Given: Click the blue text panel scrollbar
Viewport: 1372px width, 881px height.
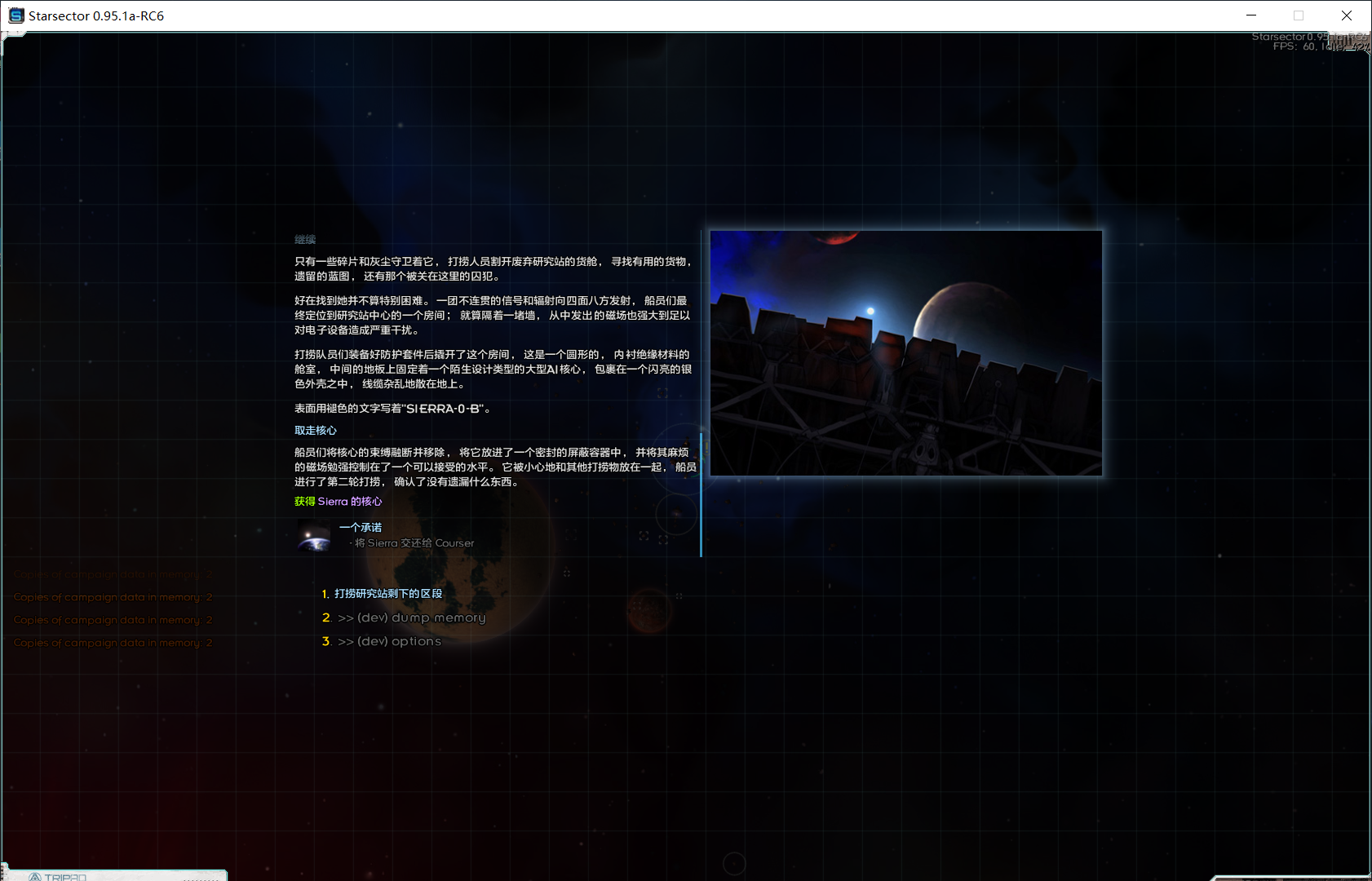Looking at the screenshot, I should (701, 494).
